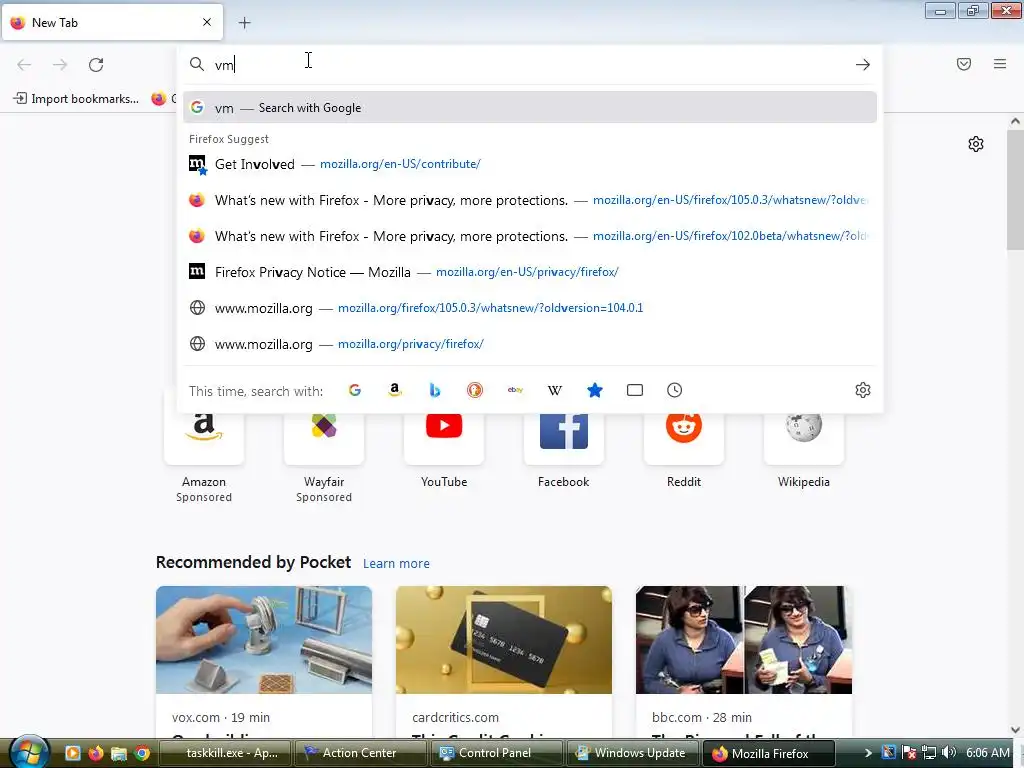Click Import bookmarks toolbar button
1024x768 pixels.
pyautogui.click(x=76, y=99)
